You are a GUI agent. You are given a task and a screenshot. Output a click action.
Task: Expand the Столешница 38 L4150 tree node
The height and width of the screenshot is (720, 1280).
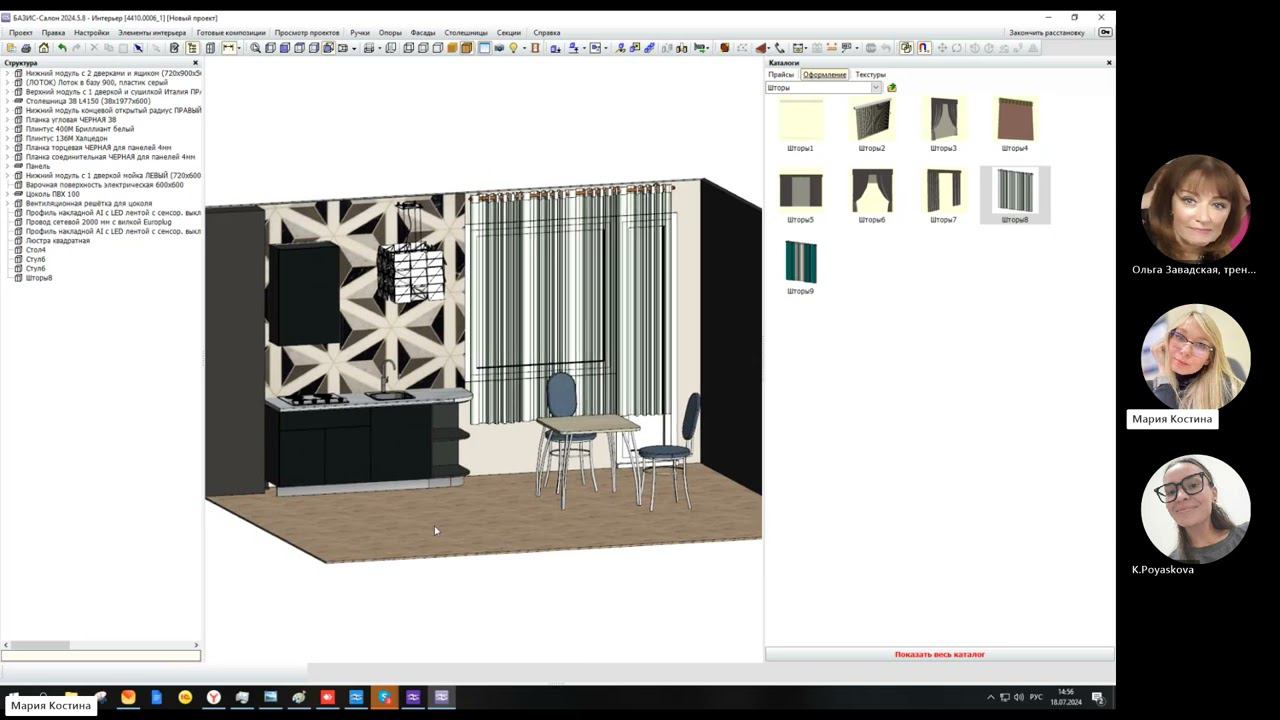coord(7,101)
